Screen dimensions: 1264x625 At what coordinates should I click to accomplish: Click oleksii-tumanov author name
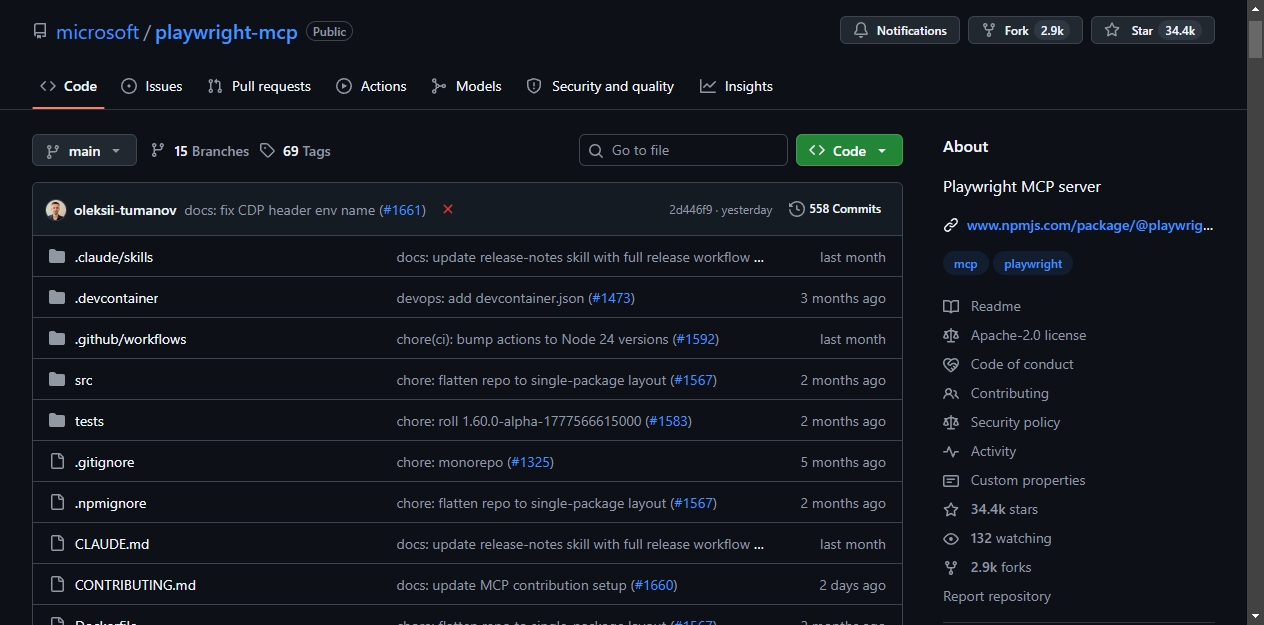tap(125, 210)
